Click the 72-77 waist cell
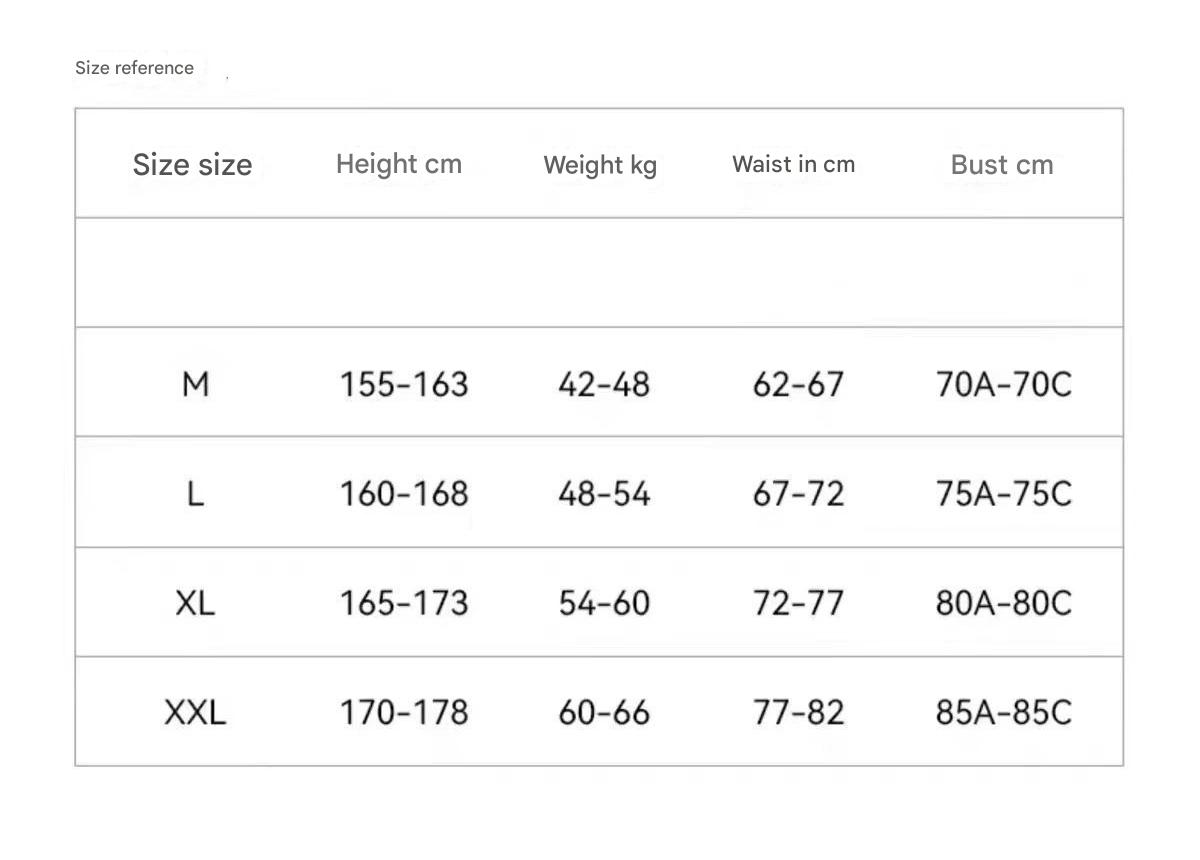The height and width of the screenshot is (860, 1200). pos(798,603)
